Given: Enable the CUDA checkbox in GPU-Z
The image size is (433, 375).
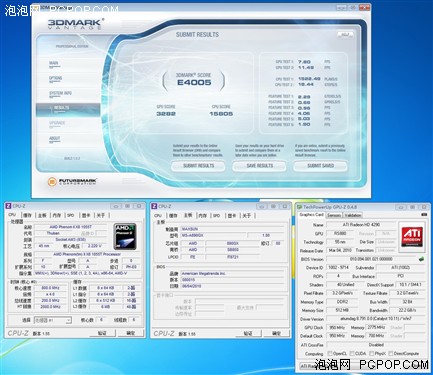Looking at the screenshot, I should pyautogui.click(x=353, y=354).
